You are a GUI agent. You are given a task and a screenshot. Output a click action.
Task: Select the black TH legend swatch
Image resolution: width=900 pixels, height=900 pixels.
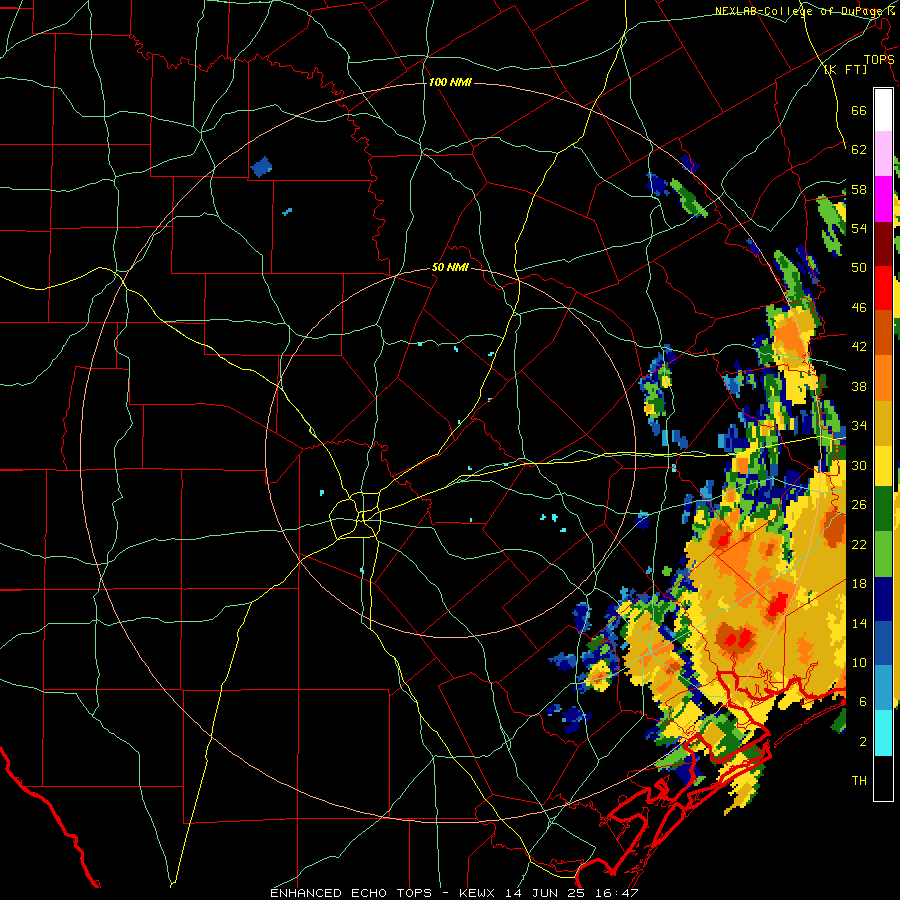[883, 778]
